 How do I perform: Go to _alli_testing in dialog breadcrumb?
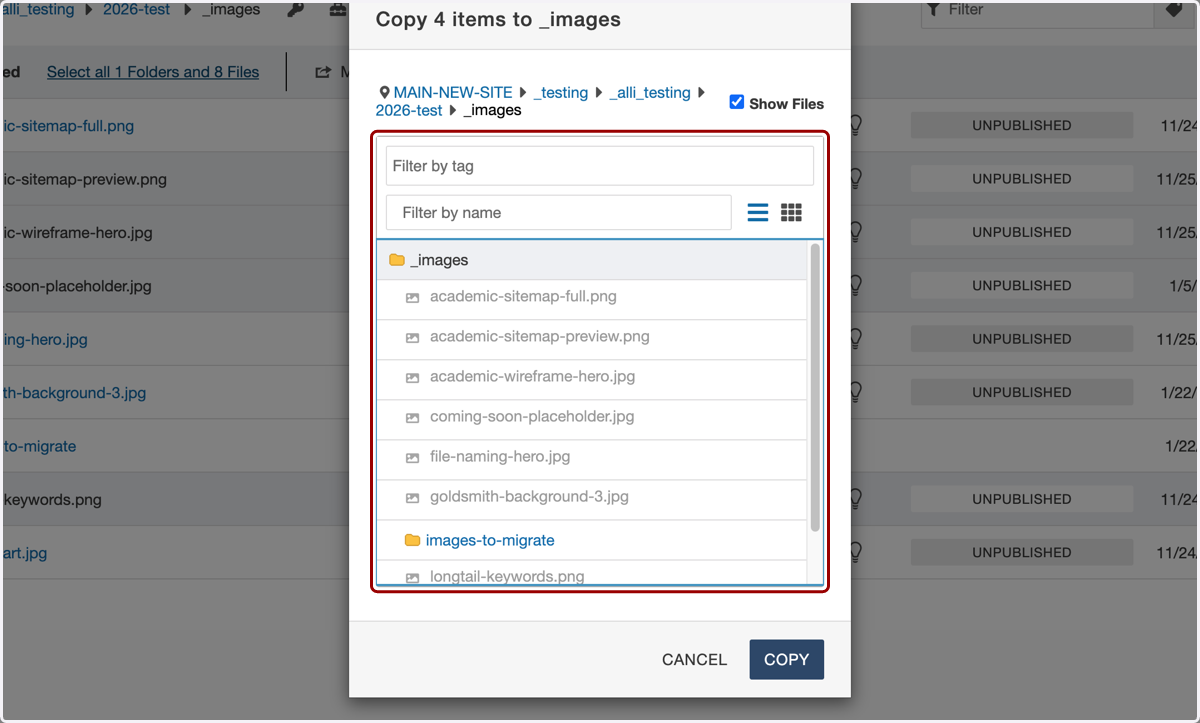[x=650, y=92]
